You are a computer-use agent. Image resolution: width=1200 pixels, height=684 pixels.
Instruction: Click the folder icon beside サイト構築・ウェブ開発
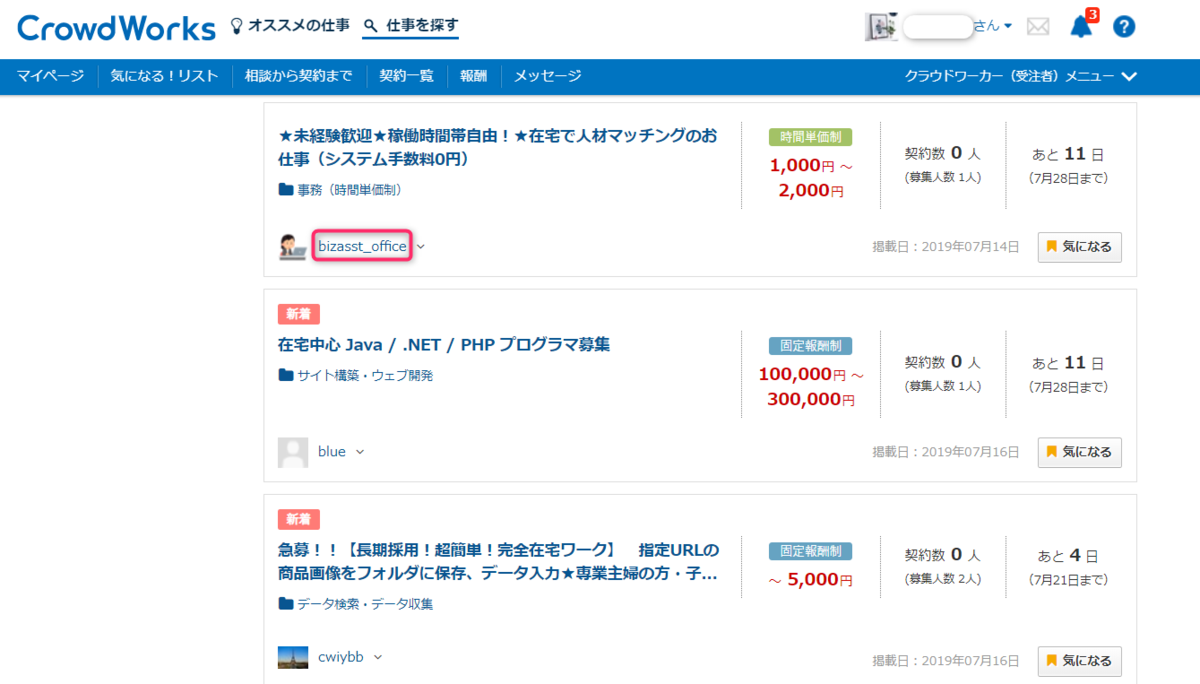coord(286,376)
